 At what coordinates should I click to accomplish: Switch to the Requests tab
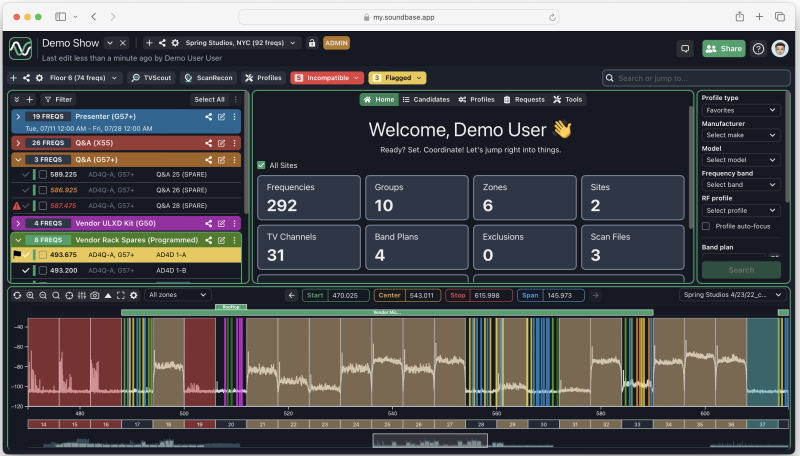tap(524, 100)
